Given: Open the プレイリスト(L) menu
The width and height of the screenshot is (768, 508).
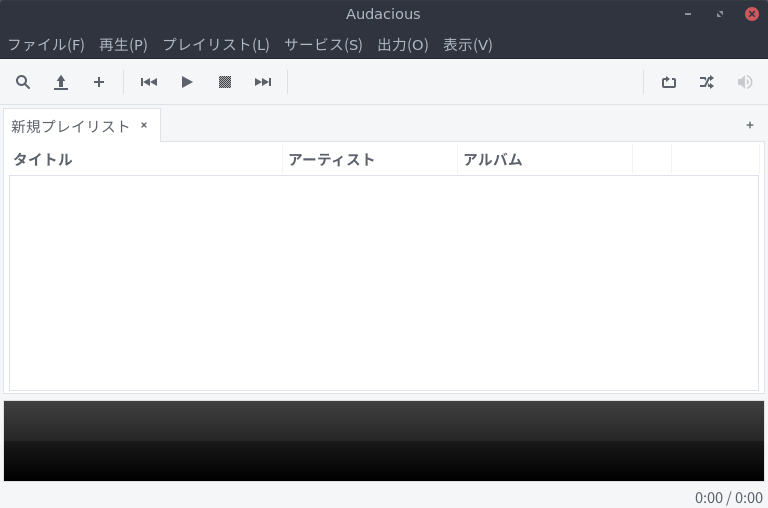Looking at the screenshot, I should [216, 45].
